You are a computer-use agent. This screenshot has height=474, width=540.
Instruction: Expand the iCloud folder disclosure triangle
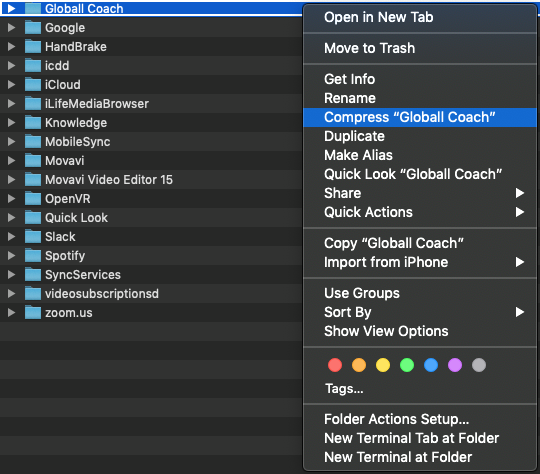11,84
